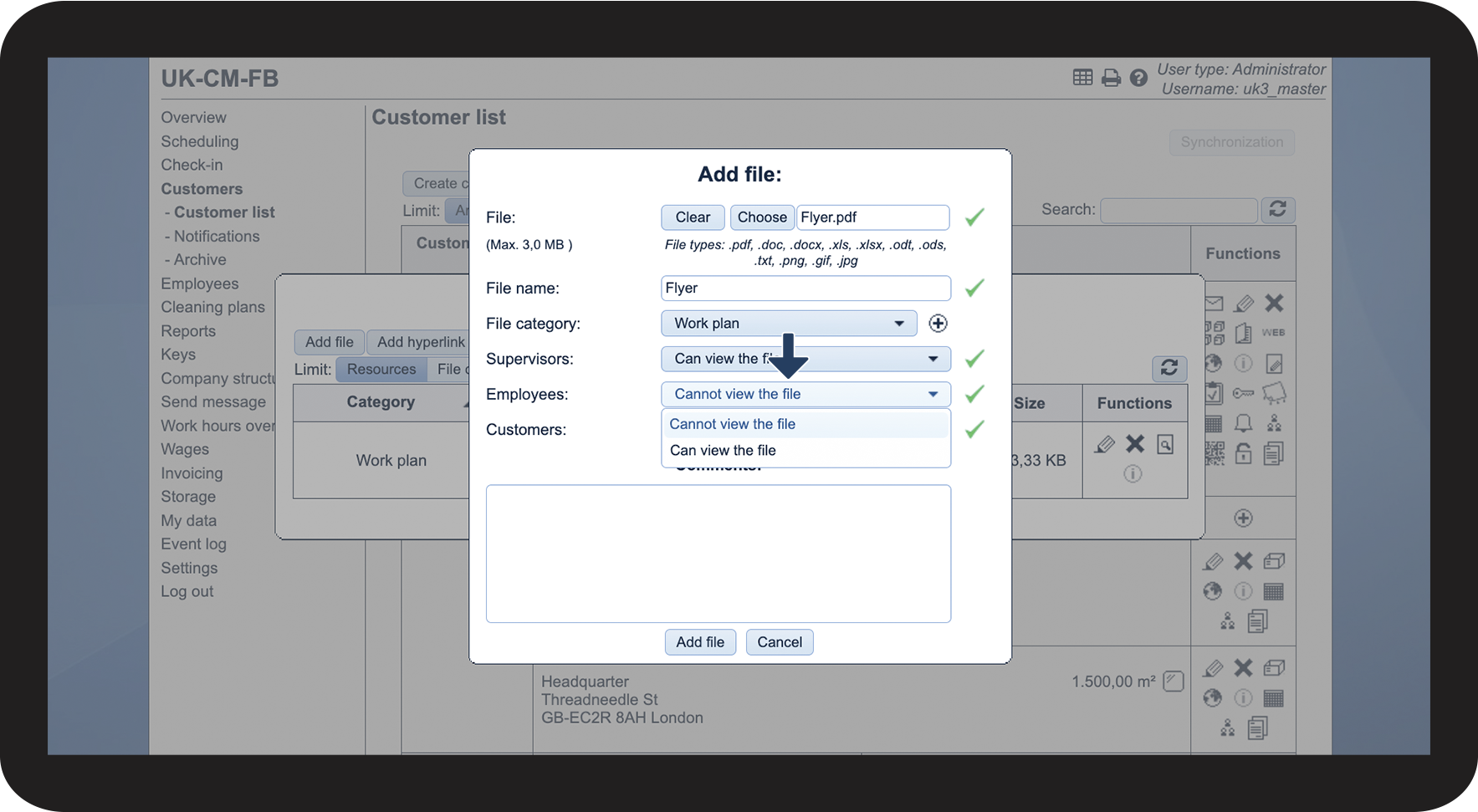Click the WEB icon in Functions column
Viewport: 1478px width, 812px height.
coord(1273,333)
